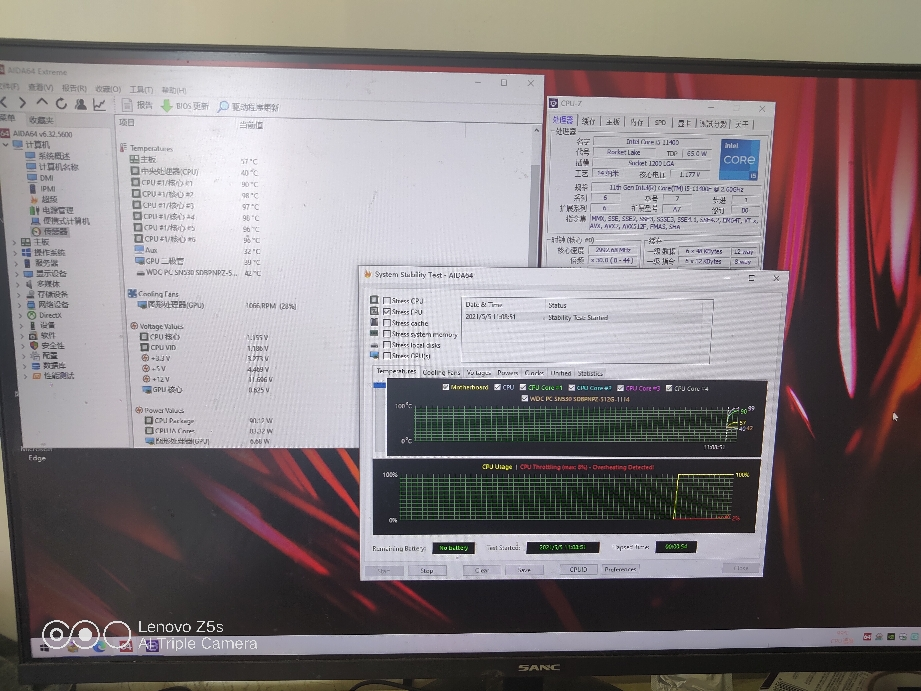
Task: Enable the Stress GPU(s) checkbox
Action: pyautogui.click(x=387, y=355)
